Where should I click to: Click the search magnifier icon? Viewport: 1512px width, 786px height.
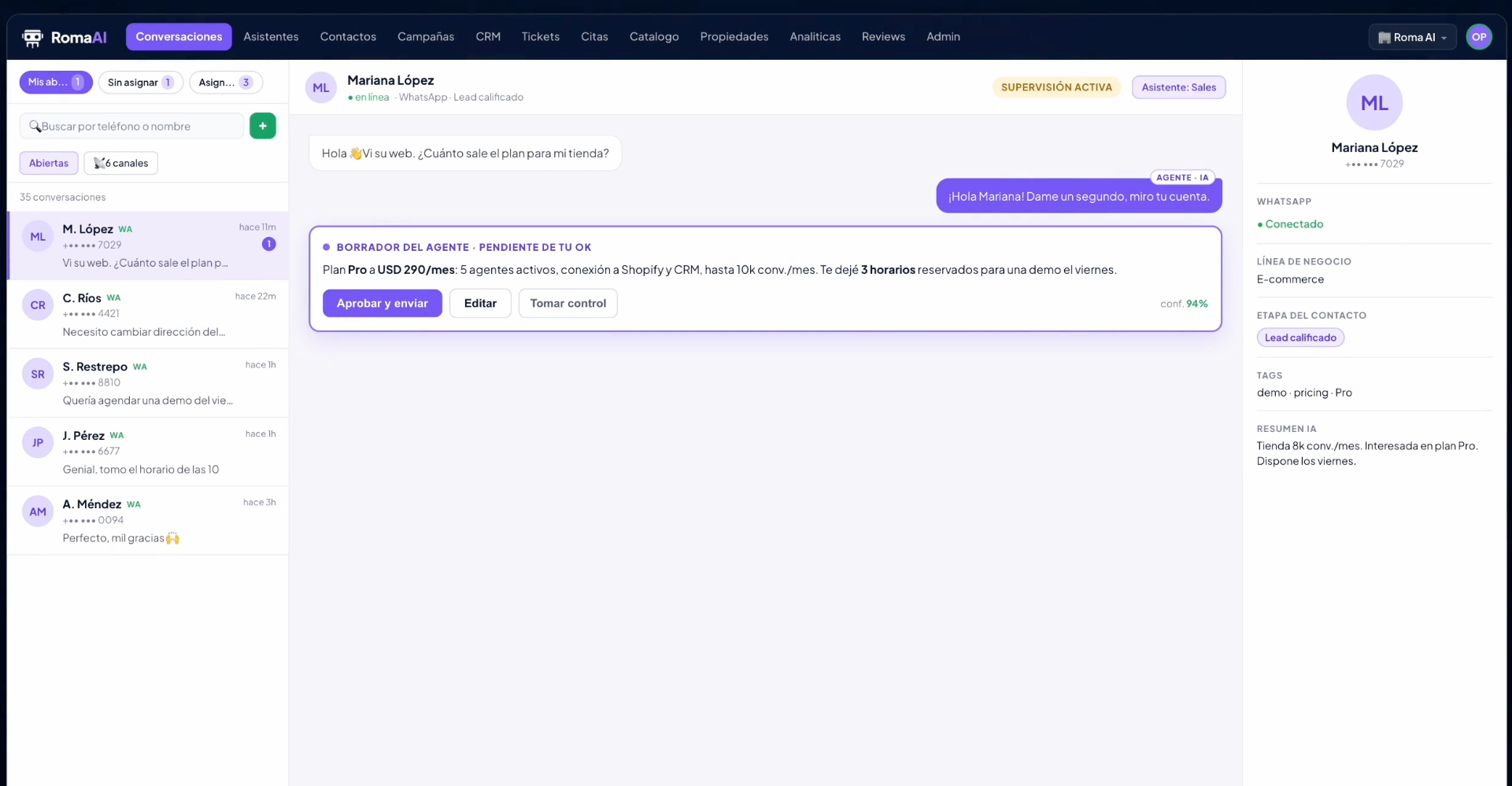point(35,126)
